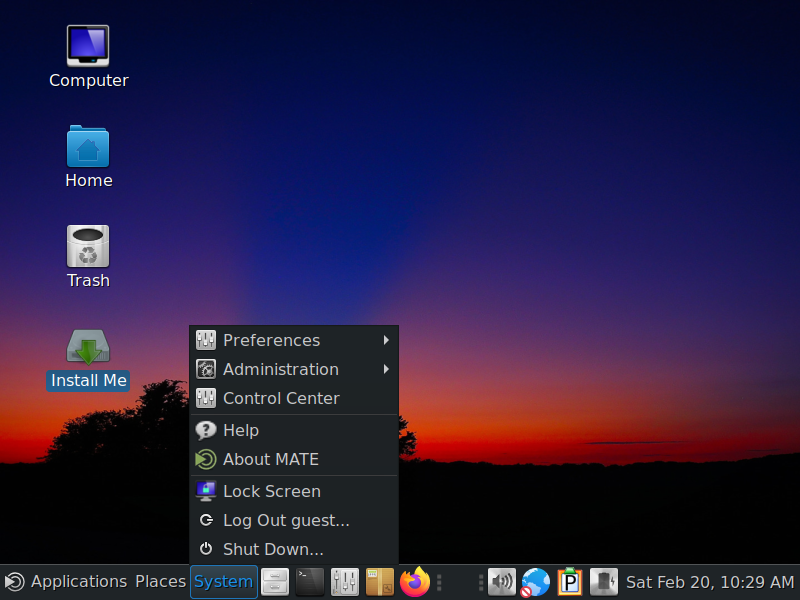Expand the Administration submenu

(294, 369)
